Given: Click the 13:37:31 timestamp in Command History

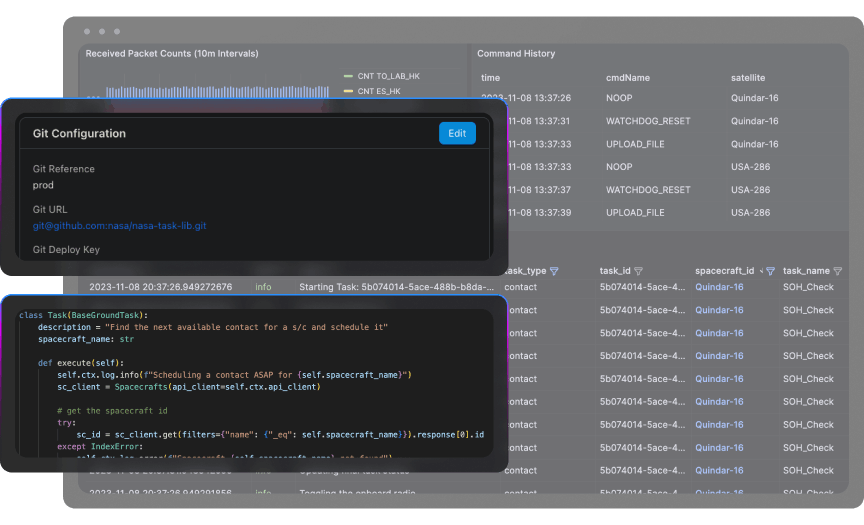Looking at the screenshot, I should tap(539, 121).
